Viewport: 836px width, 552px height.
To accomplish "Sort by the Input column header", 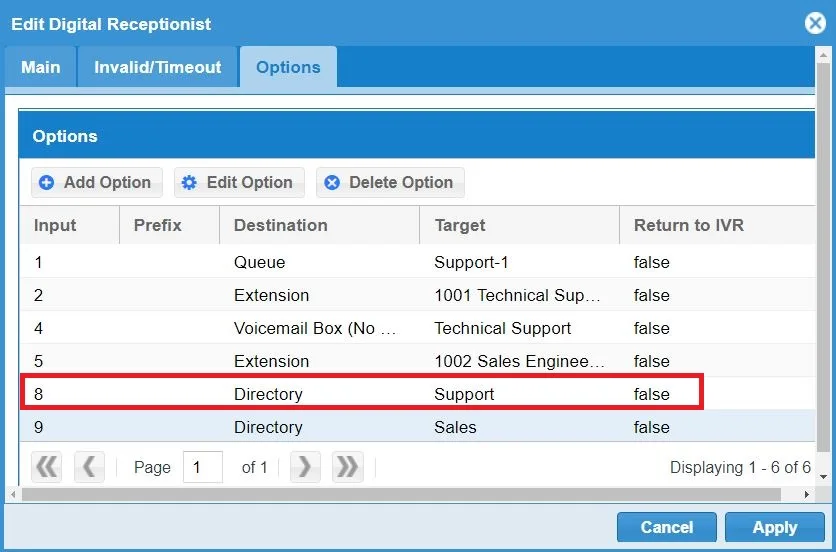I will click(69, 225).
